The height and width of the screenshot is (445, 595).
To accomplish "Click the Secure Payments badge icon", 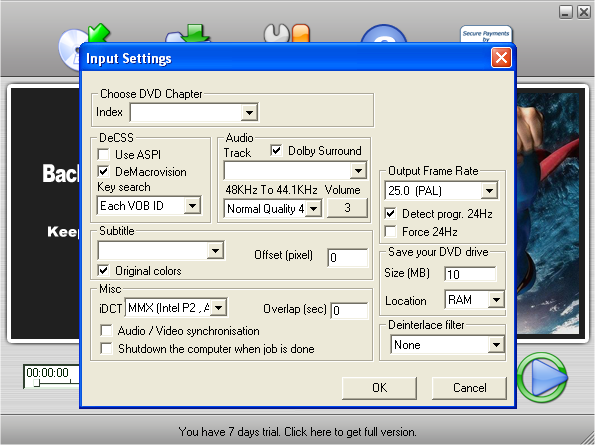I will (x=486, y=35).
